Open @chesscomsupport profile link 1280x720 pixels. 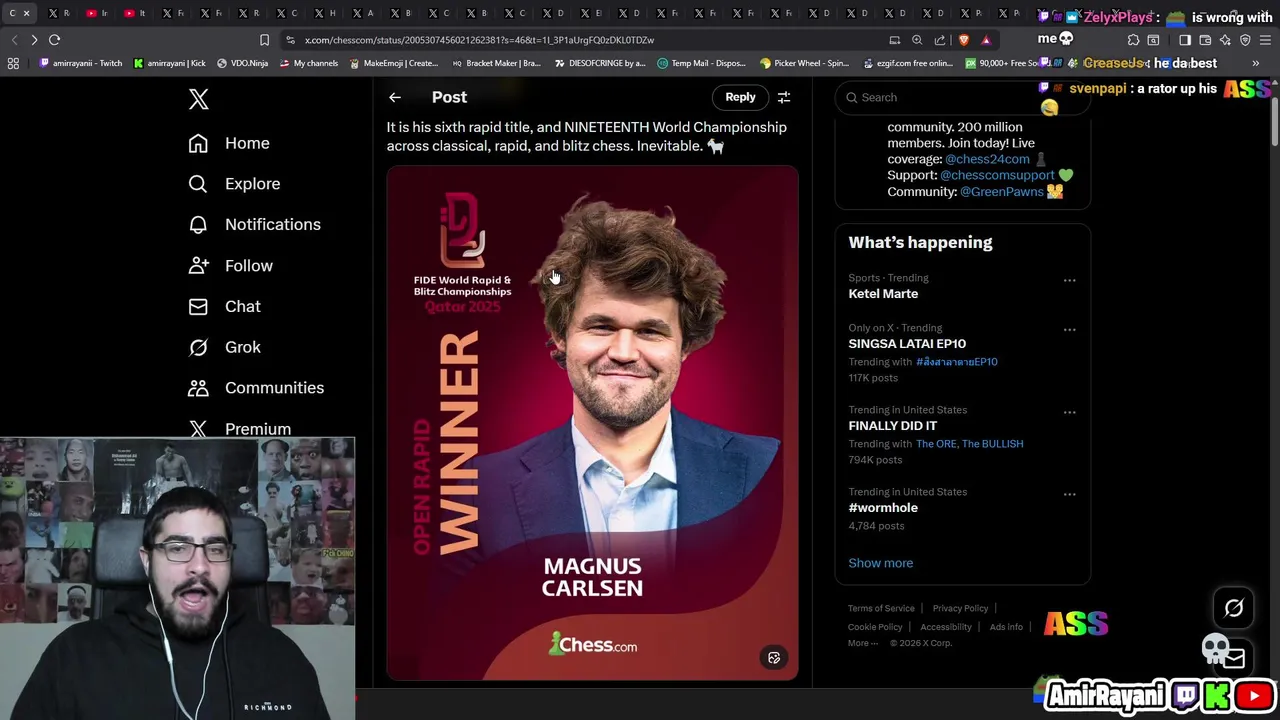point(997,175)
